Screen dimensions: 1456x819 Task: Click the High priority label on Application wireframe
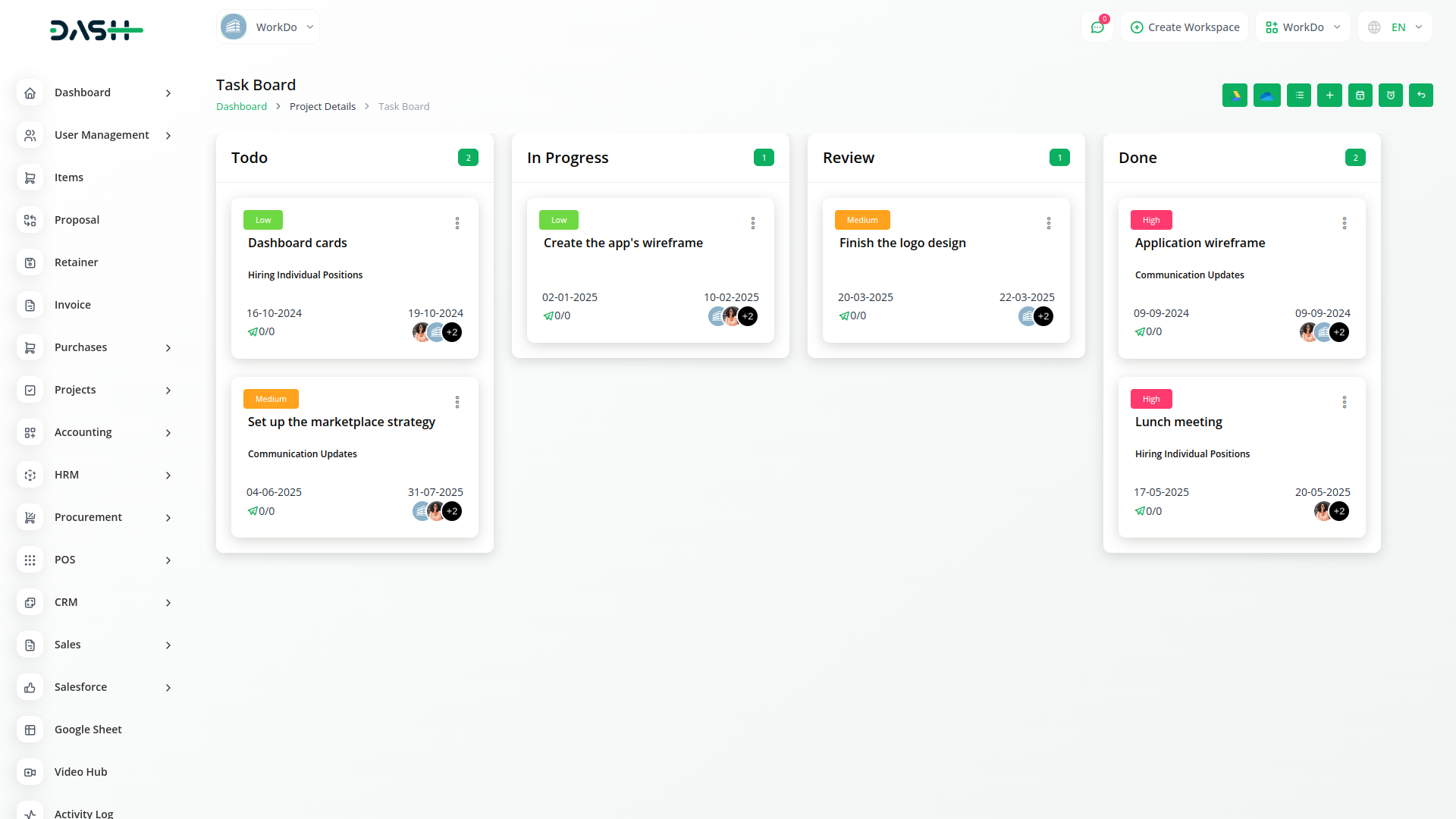point(1151,220)
